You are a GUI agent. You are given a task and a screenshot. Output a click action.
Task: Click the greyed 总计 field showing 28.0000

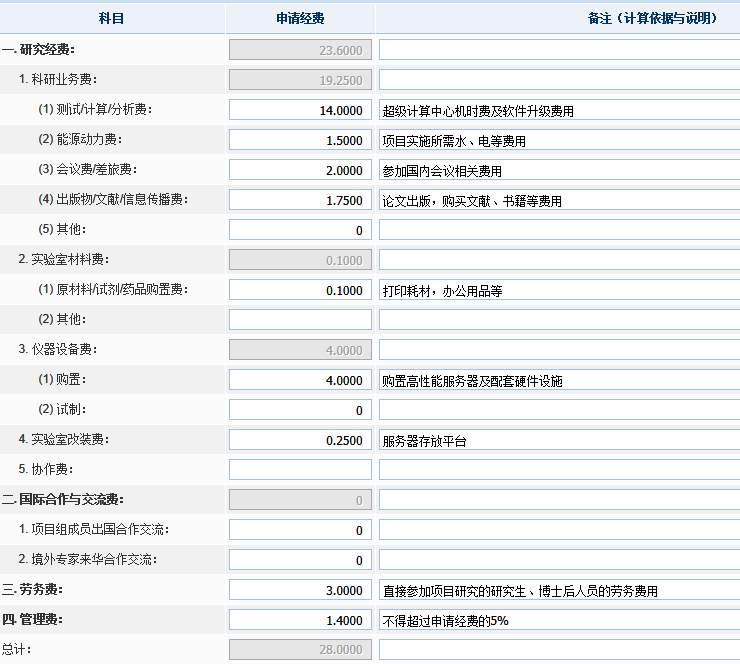click(300, 650)
